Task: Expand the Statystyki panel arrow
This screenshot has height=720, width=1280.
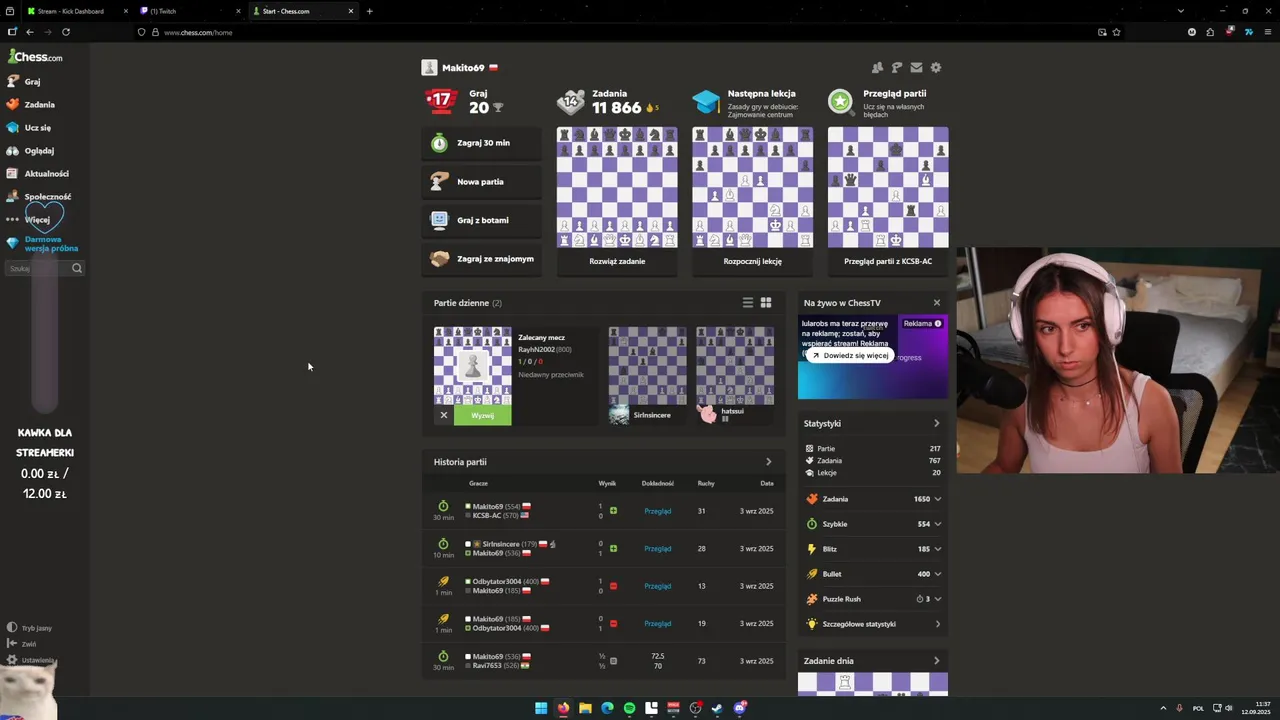Action: point(936,424)
